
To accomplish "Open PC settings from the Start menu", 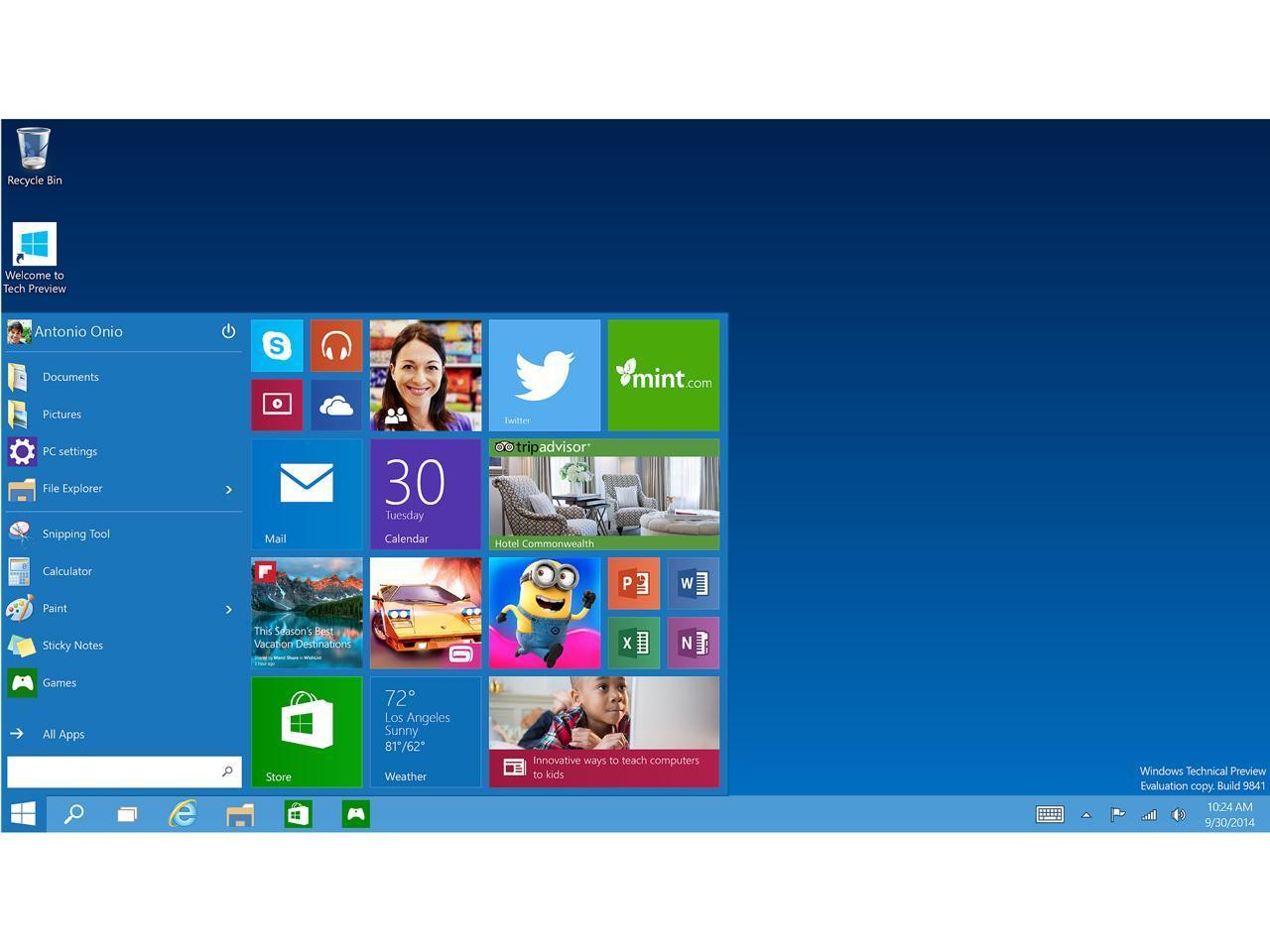I will (x=69, y=451).
